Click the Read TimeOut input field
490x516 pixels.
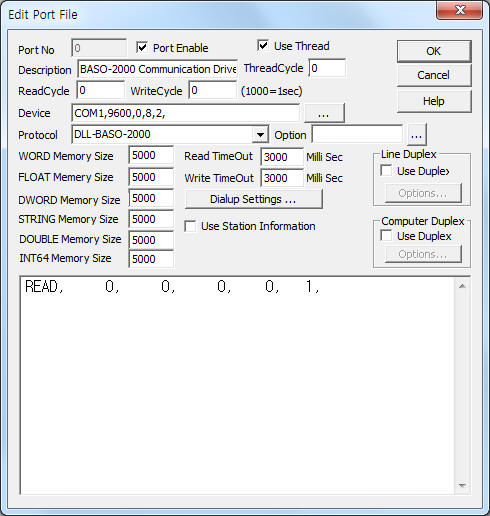point(282,157)
